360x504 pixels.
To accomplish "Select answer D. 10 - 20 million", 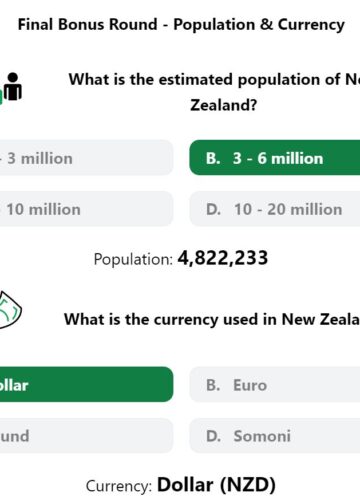I will tap(275, 209).
